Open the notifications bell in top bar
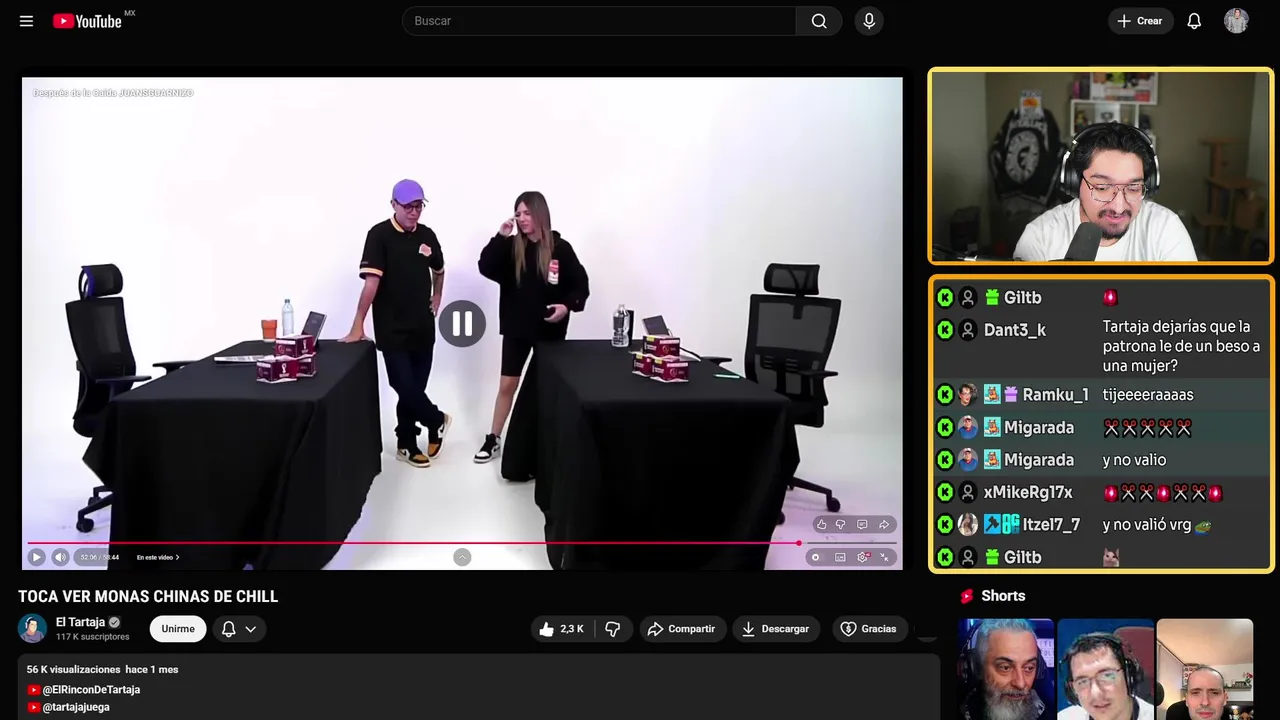This screenshot has width=1280, height=720. 1194,21
